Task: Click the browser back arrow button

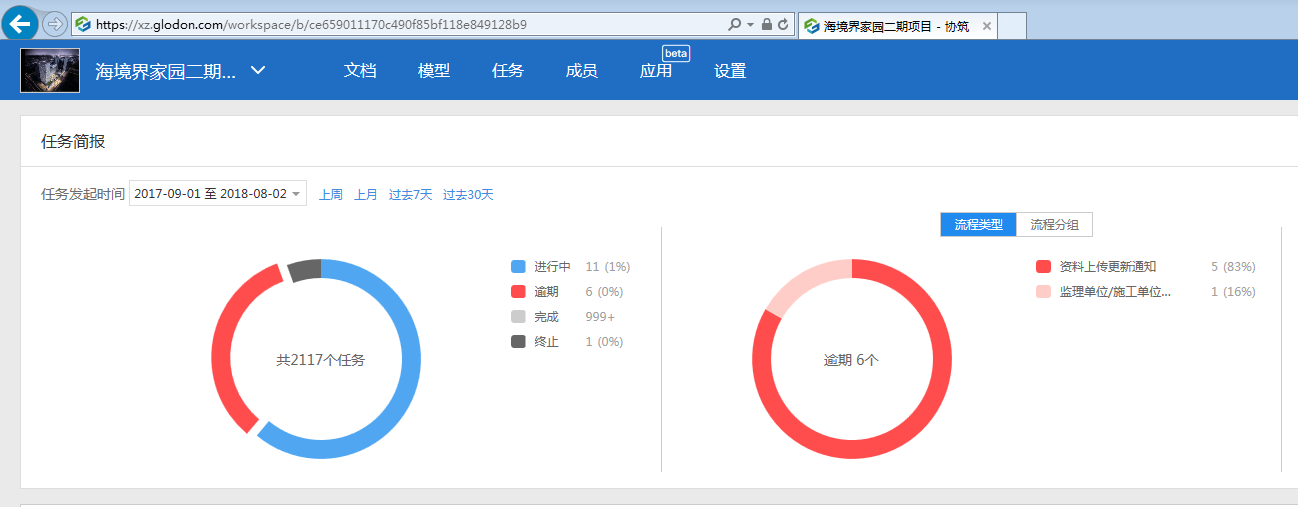Action: tap(20, 22)
